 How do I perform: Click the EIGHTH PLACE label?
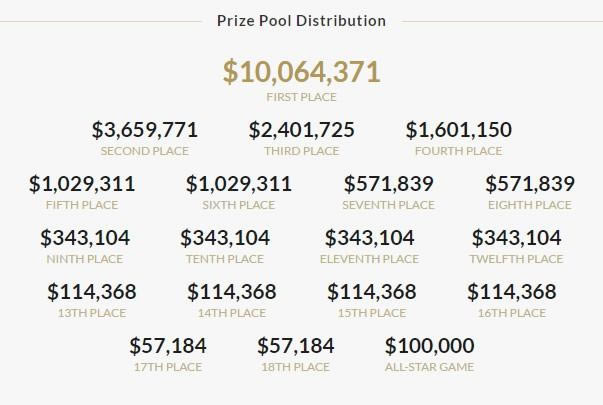[x=530, y=205]
